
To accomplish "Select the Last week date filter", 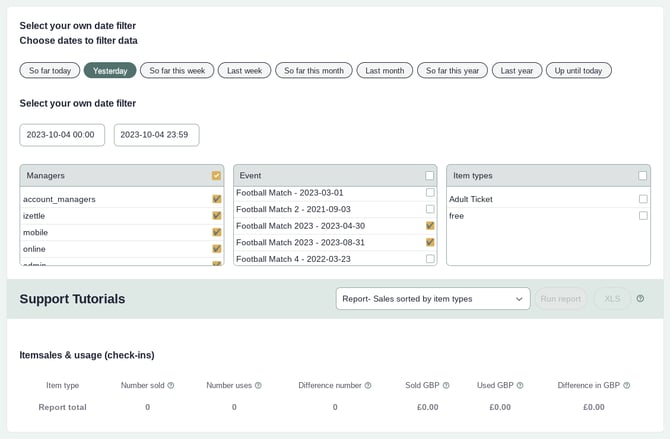I will (244, 70).
